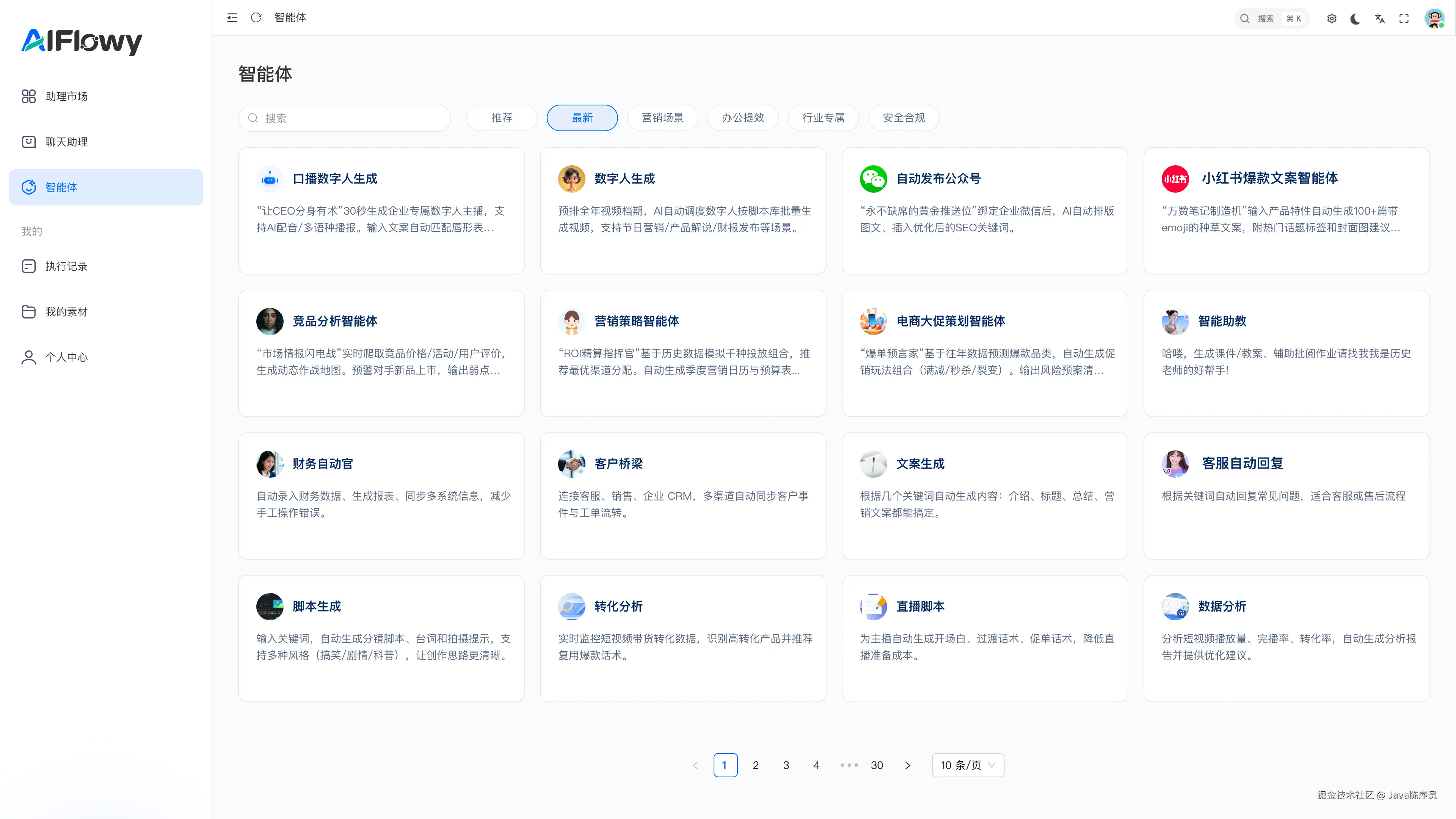Expand the 10 条/页 page size dropdown

[x=968, y=765]
